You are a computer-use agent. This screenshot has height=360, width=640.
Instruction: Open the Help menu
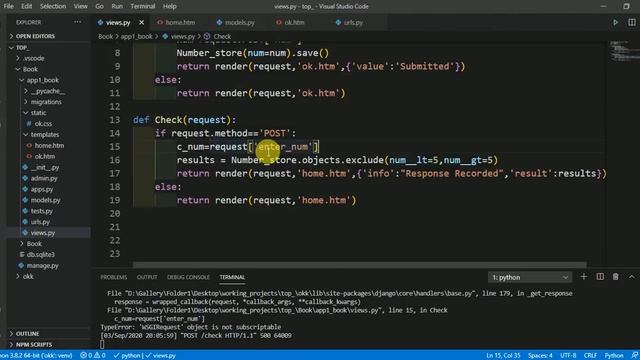(169, 6)
